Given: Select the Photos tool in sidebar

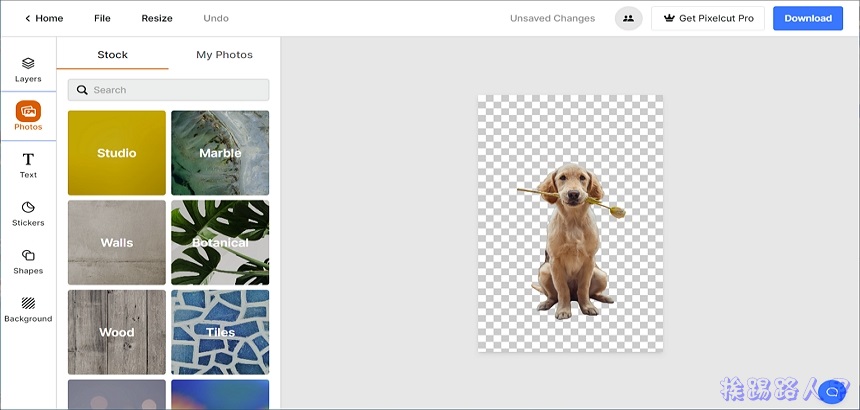Looking at the screenshot, I should tap(28, 116).
